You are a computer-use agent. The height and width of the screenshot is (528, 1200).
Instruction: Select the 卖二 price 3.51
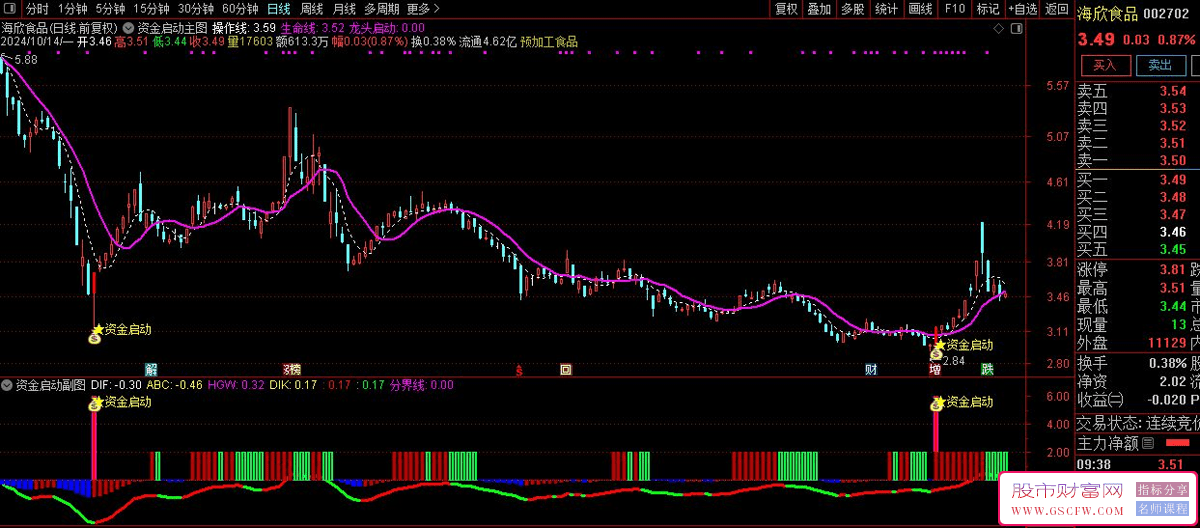(1173, 143)
